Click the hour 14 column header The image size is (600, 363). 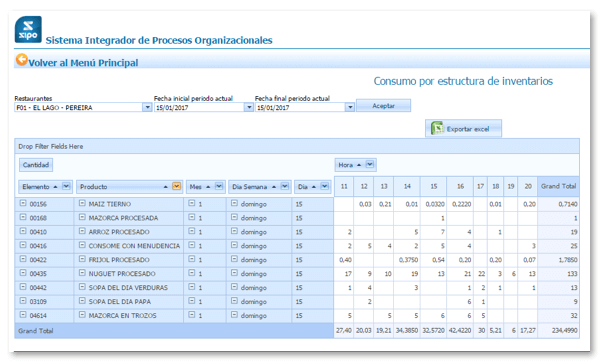click(407, 187)
